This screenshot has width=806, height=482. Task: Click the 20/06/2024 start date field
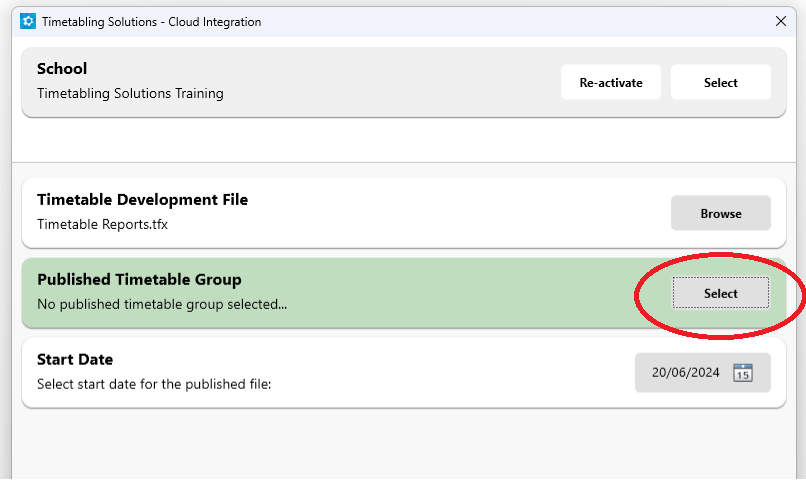pos(703,373)
